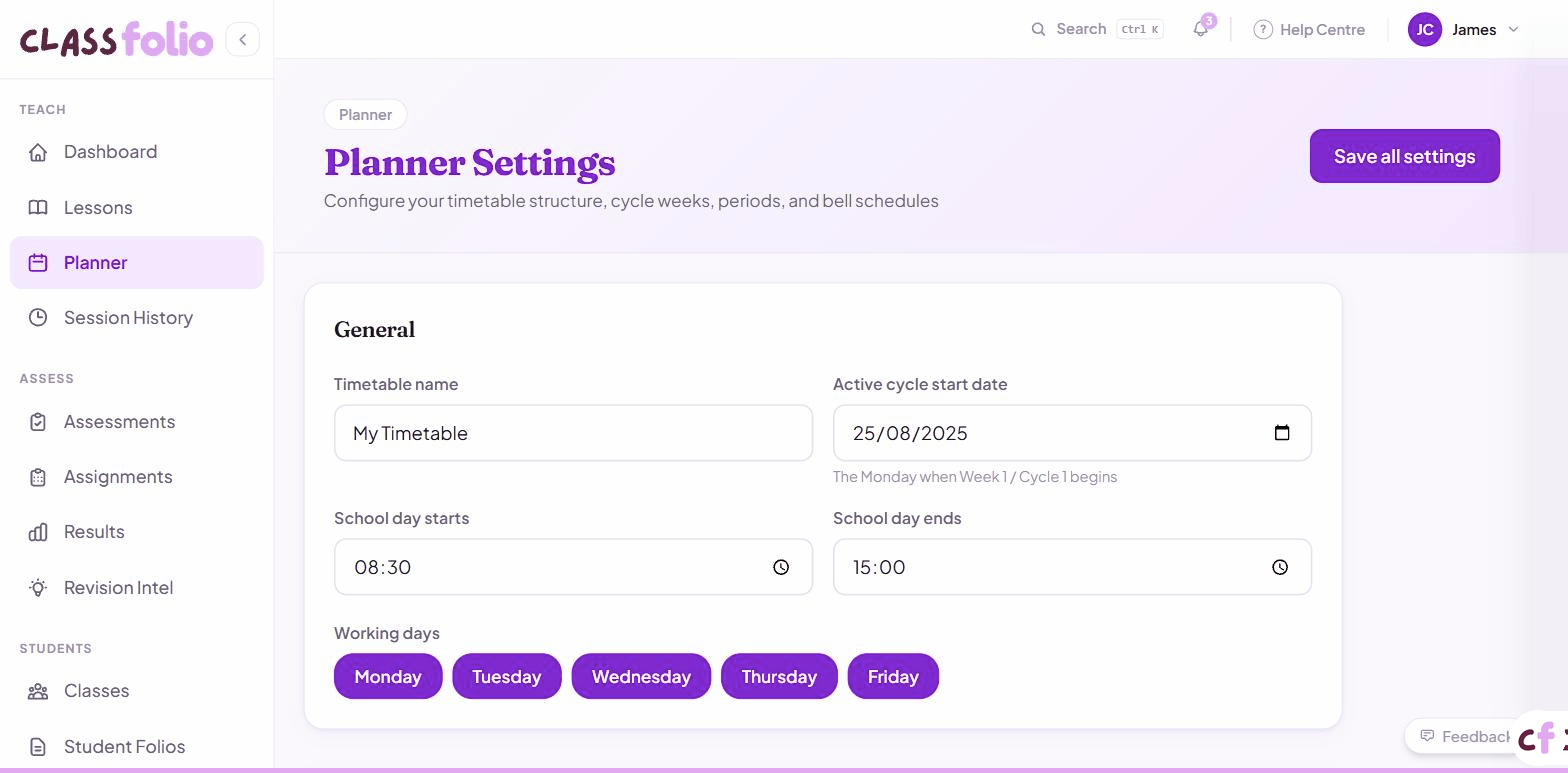Screen dimensions: 1568x773
Task: Click the Working days label
Action: point(387,633)
